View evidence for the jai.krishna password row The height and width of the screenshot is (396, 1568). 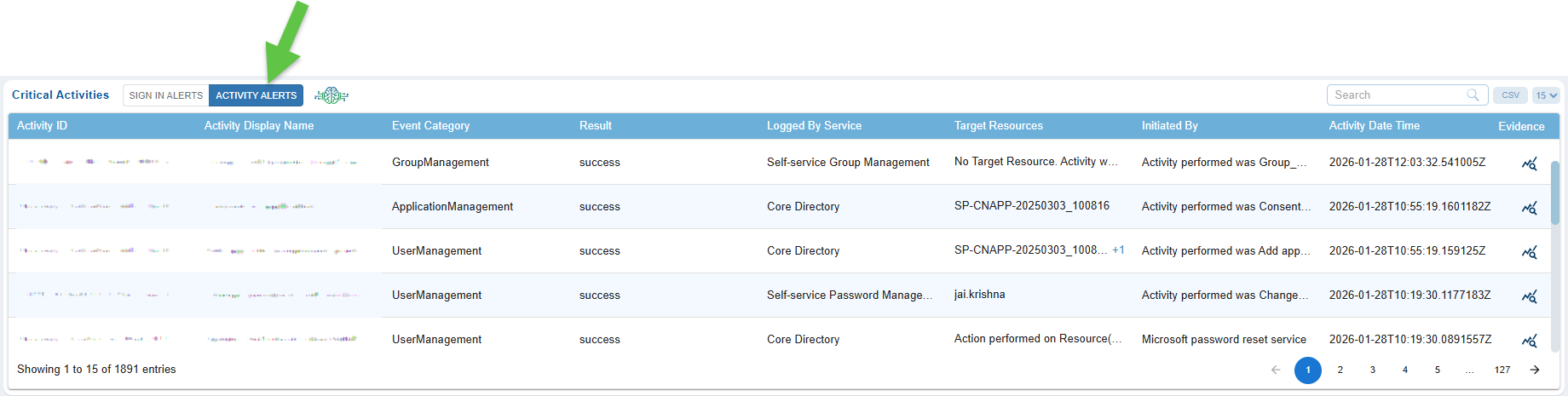1530,296
